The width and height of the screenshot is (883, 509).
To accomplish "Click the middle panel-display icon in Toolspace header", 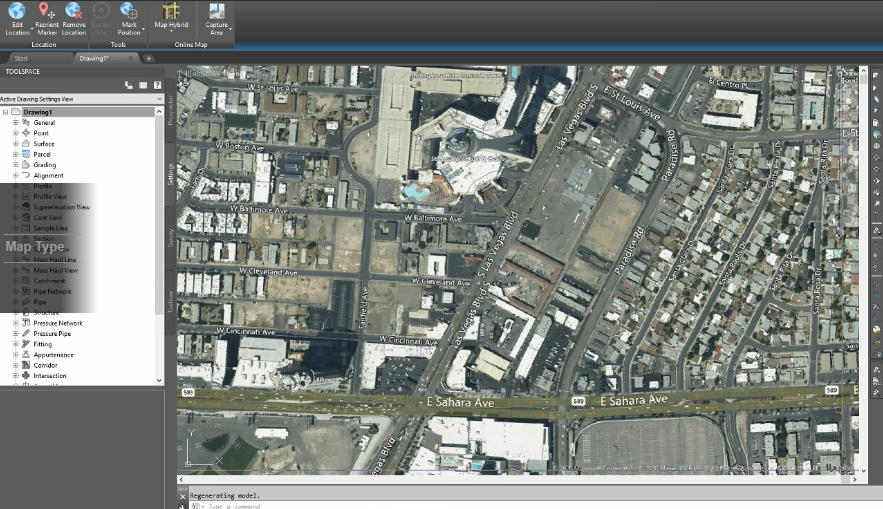I will [143, 85].
